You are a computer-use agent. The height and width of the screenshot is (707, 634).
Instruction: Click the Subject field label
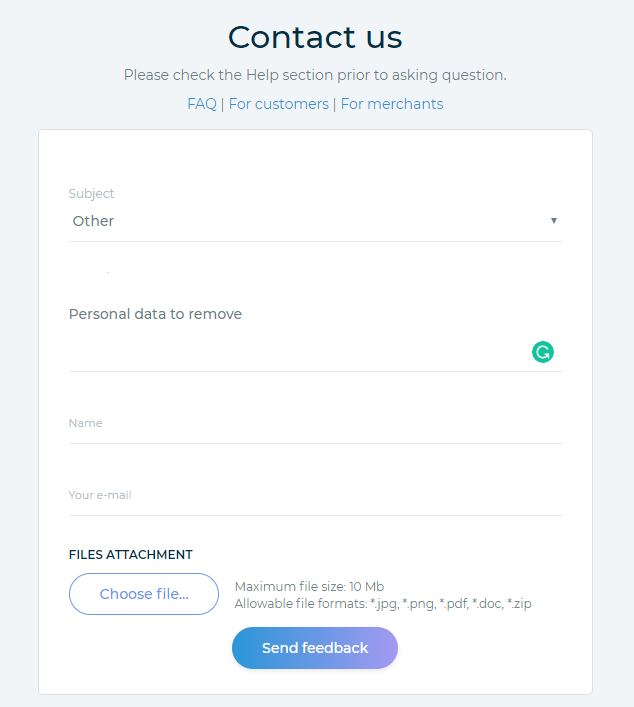(91, 194)
